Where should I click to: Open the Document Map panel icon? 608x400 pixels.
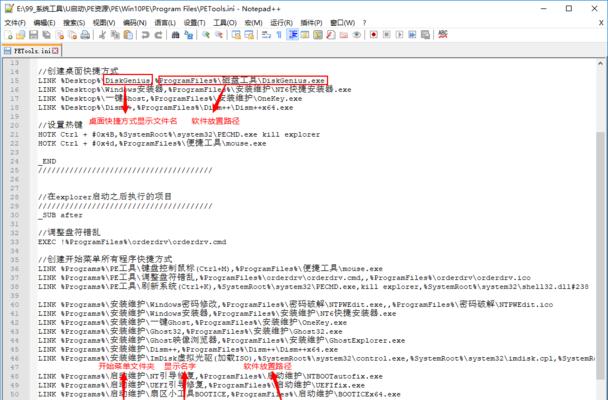point(318,35)
